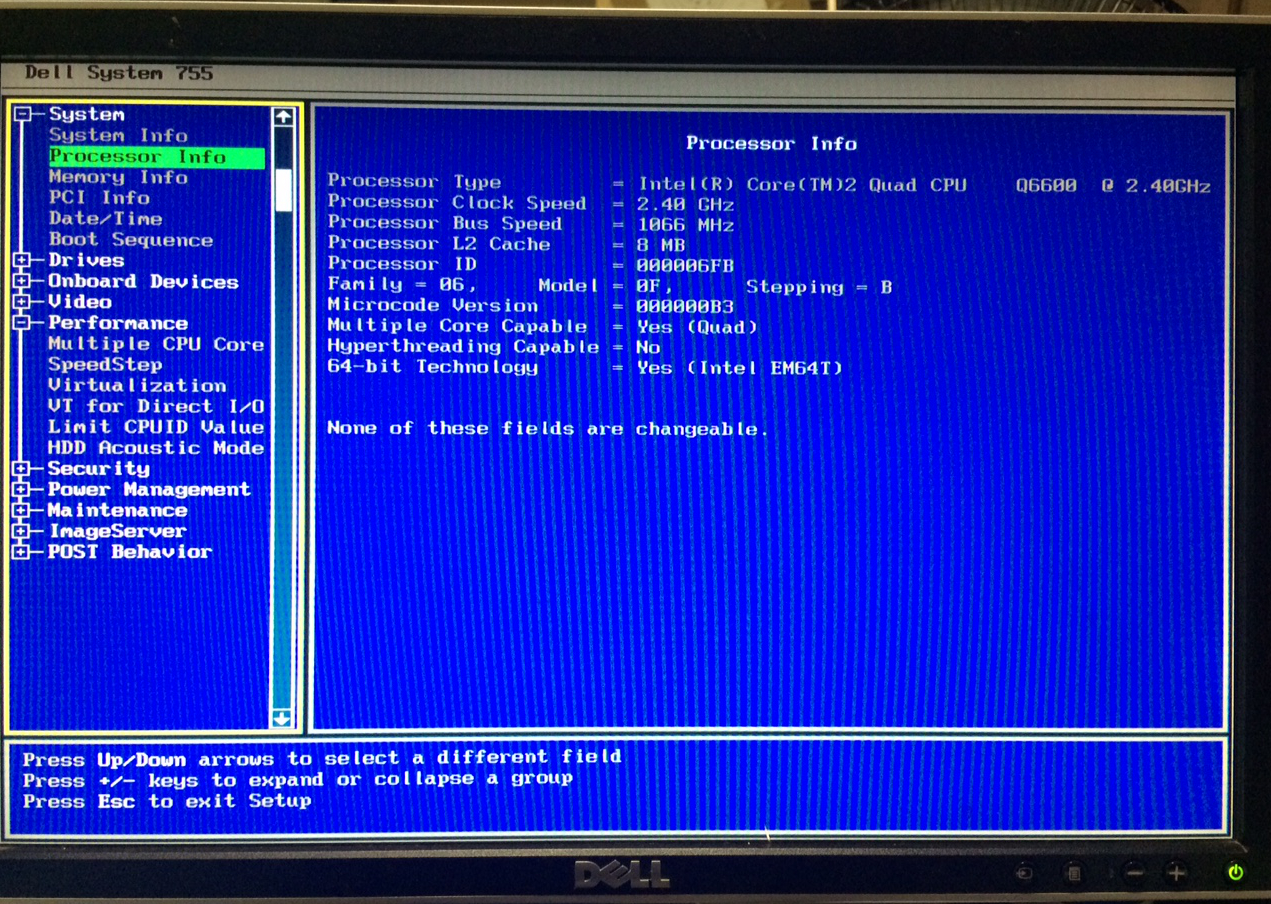Screen dimensions: 1271x904
Task: Open PCI Info entry
Action: [99, 198]
